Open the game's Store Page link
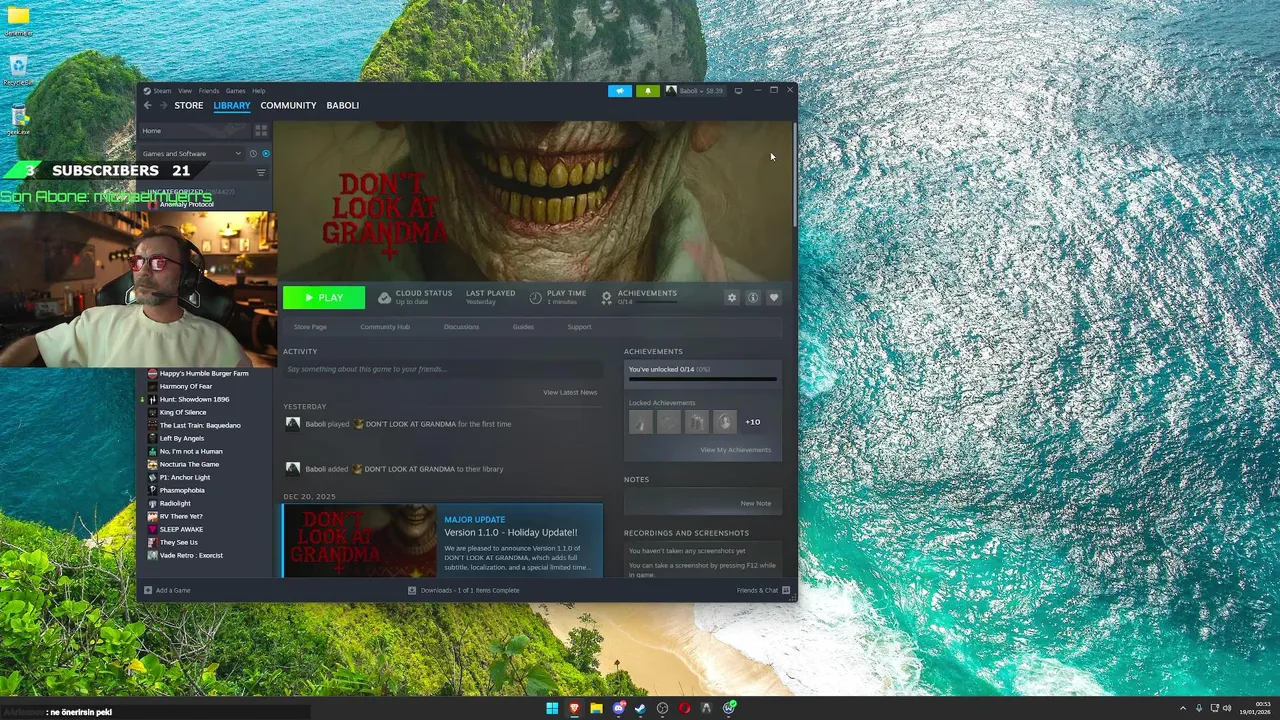Viewport: 1280px width, 720px height. tap(310, 327)
